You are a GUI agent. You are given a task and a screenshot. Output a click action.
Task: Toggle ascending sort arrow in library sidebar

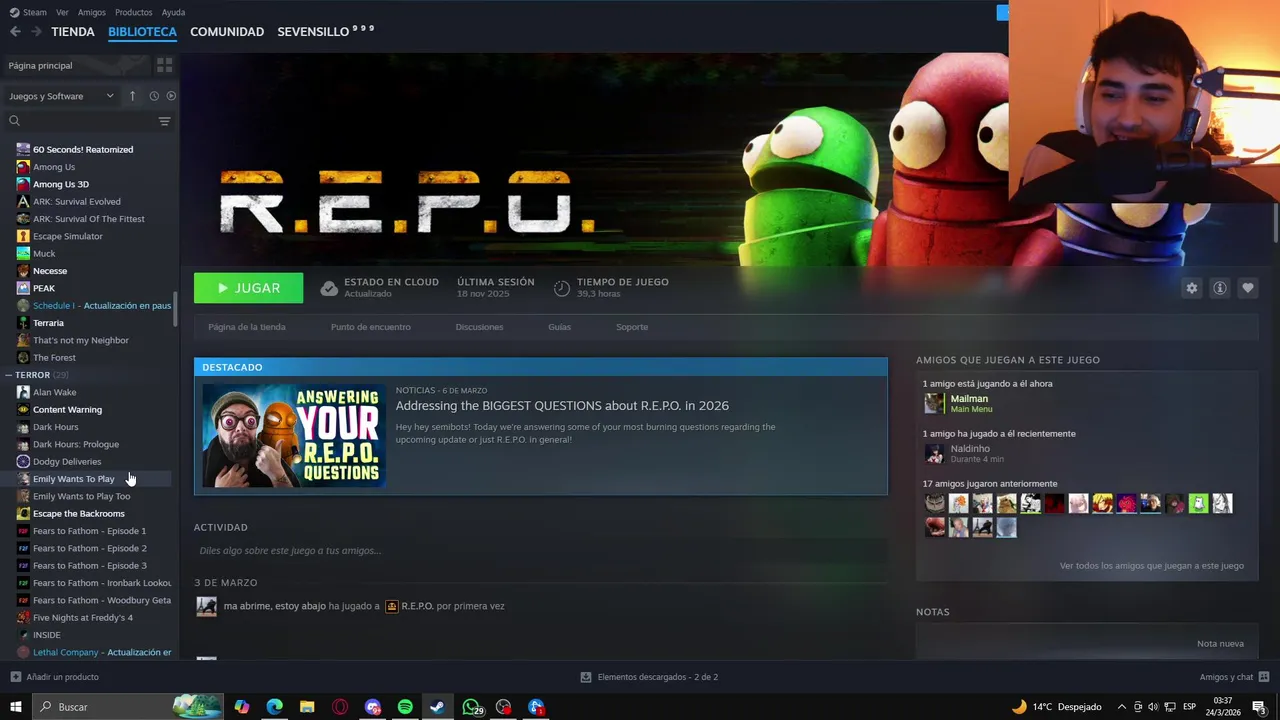(132, 96)
